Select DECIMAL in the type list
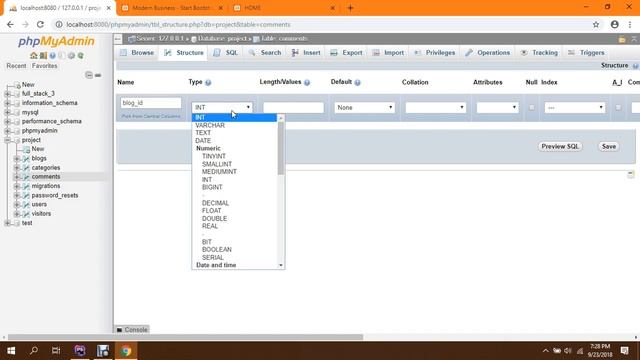Viewport: 640px width, 360px height. coord(215,203)
